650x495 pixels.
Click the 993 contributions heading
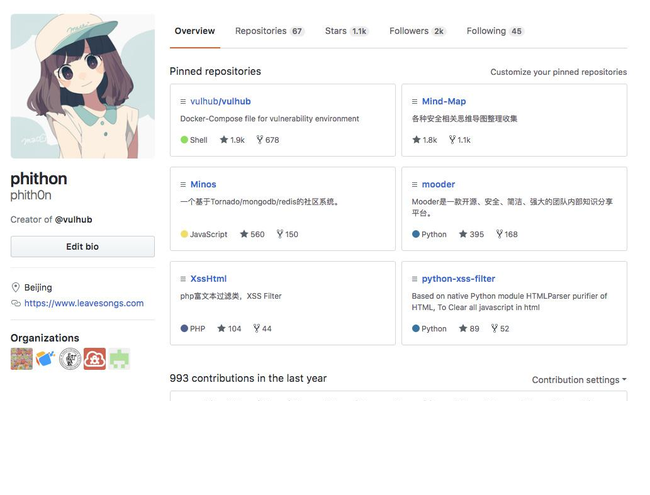click(248, 379)
